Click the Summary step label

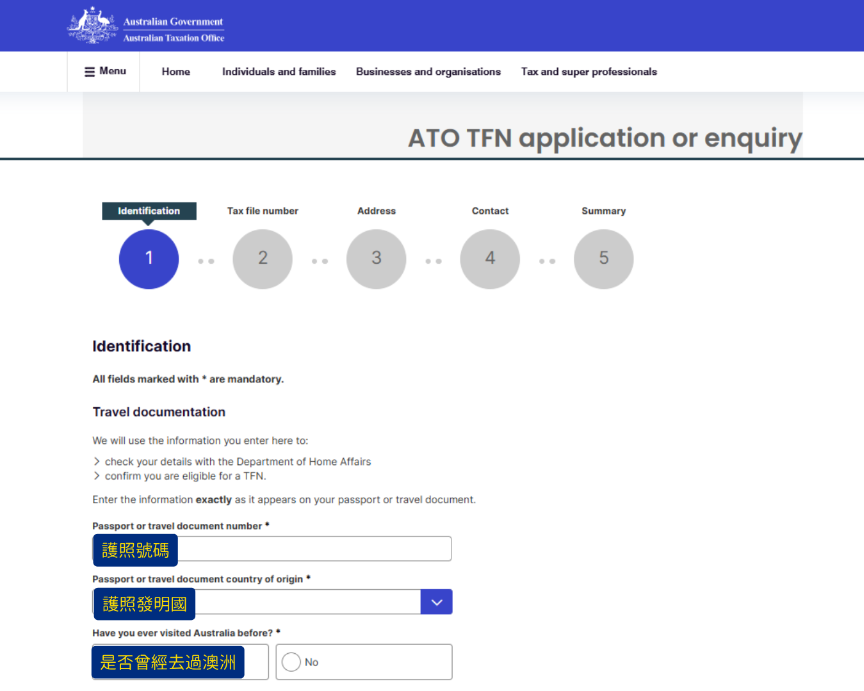603,211
